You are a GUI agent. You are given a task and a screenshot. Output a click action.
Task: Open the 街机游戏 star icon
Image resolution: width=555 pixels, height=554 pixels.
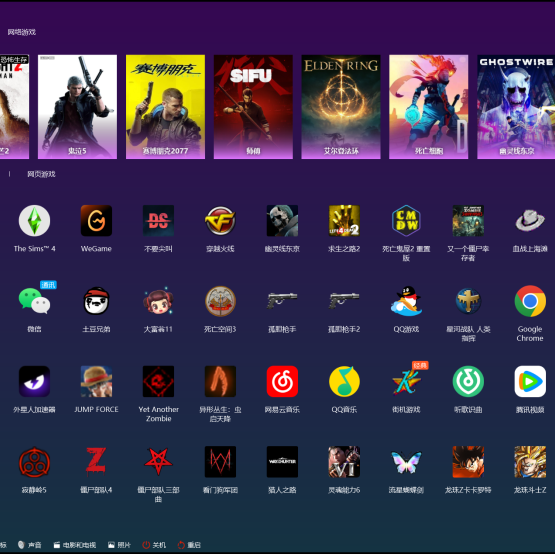click(406, 381)
